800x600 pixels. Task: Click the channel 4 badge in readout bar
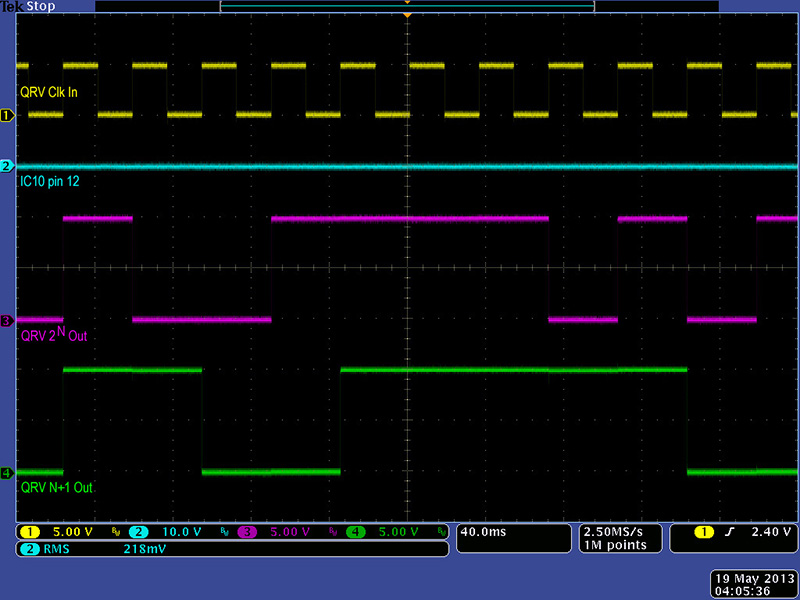(x=354, y=532)
